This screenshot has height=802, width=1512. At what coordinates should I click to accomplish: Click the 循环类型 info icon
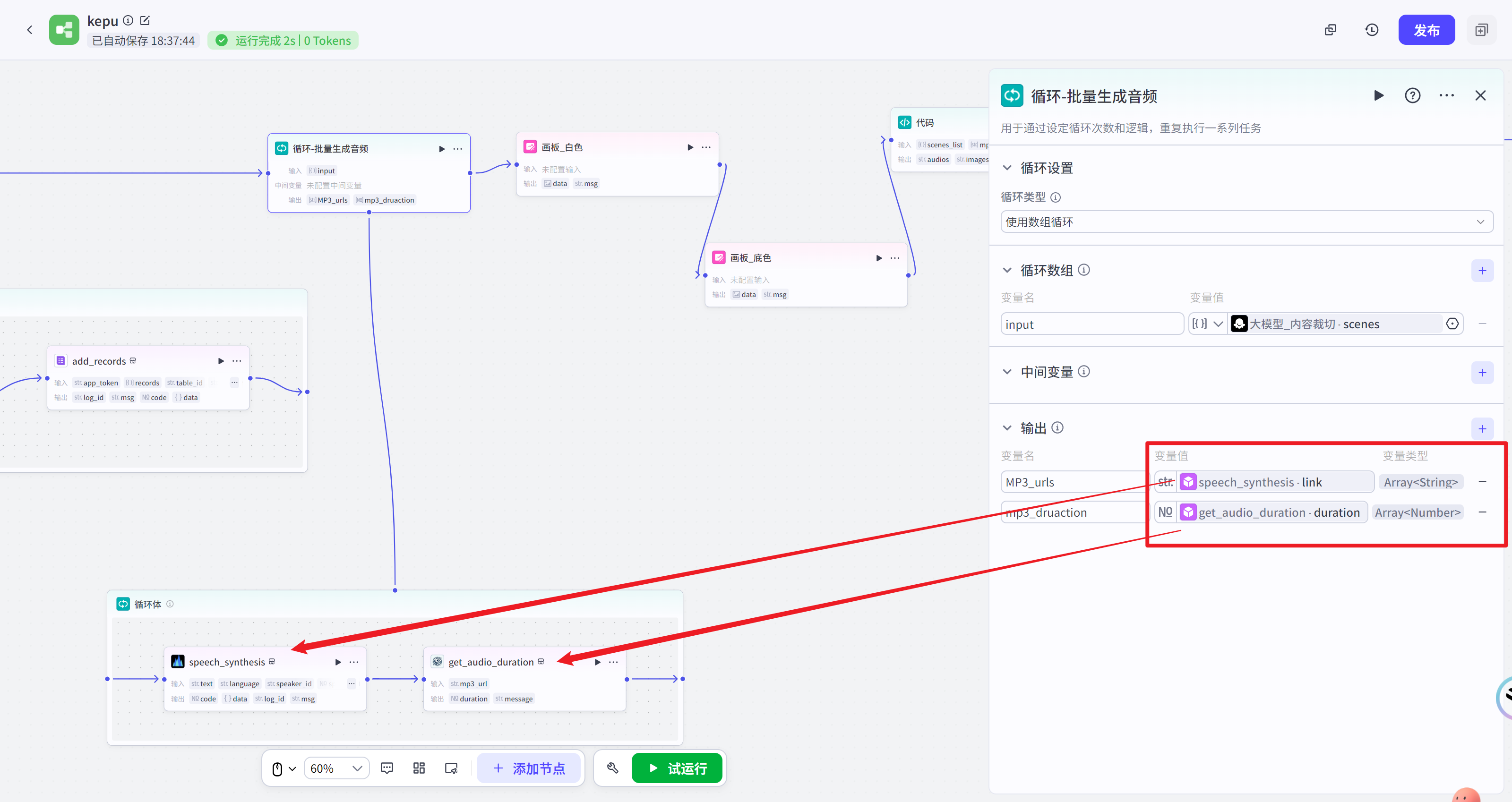click(1056, 198)
